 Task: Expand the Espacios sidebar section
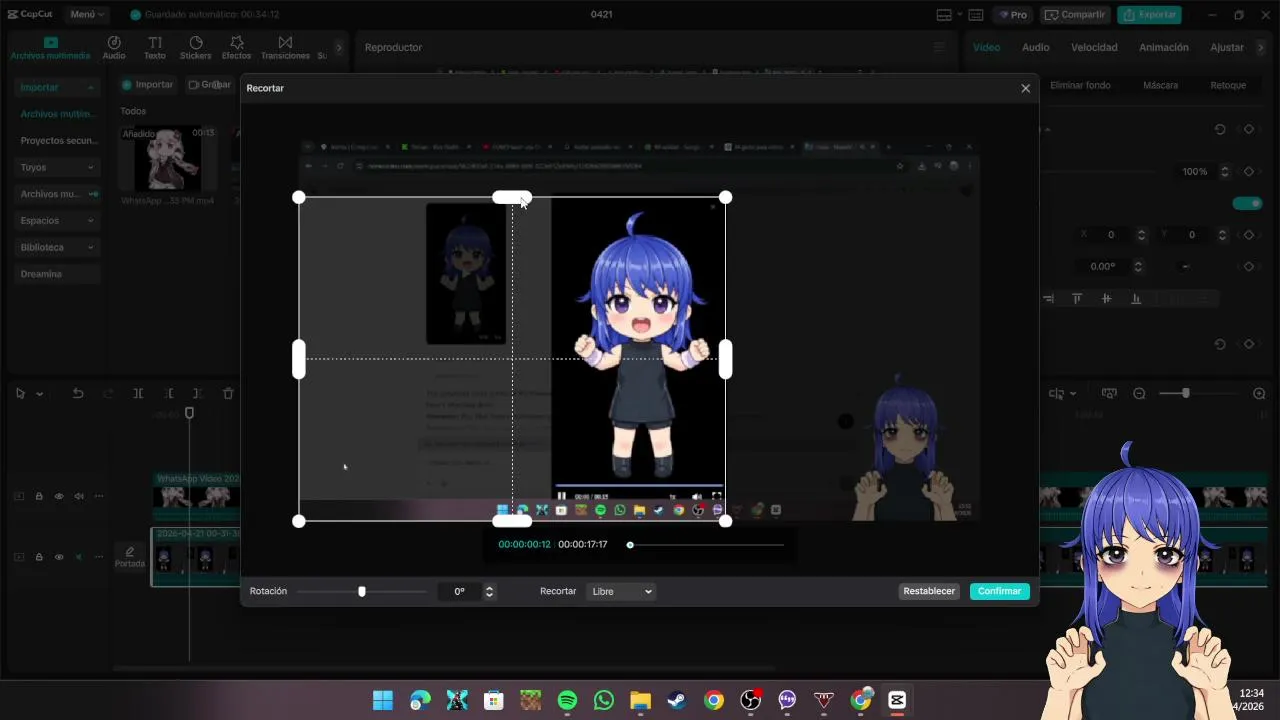[57, 220]
